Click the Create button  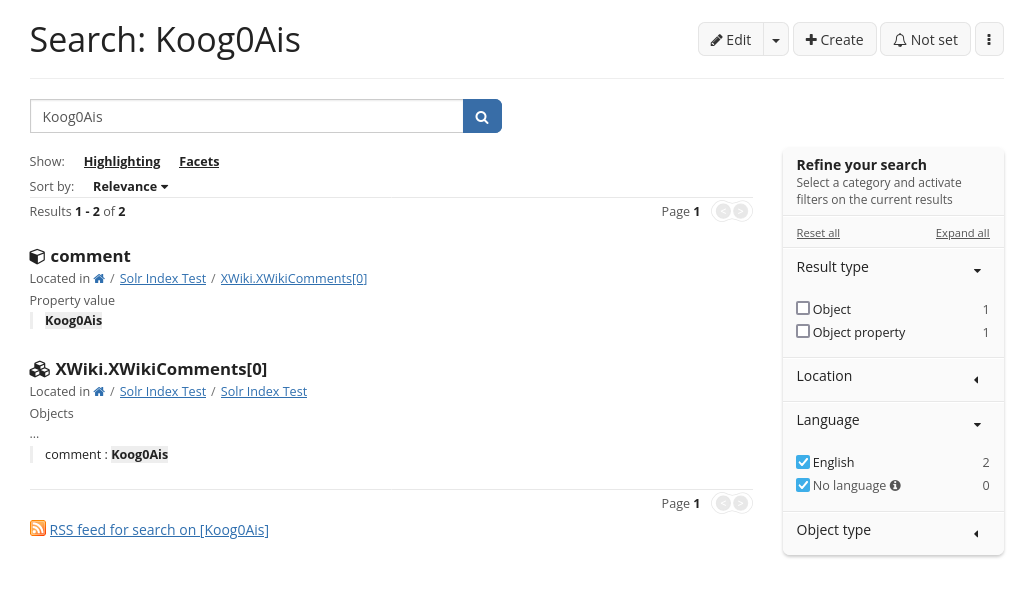834,40
